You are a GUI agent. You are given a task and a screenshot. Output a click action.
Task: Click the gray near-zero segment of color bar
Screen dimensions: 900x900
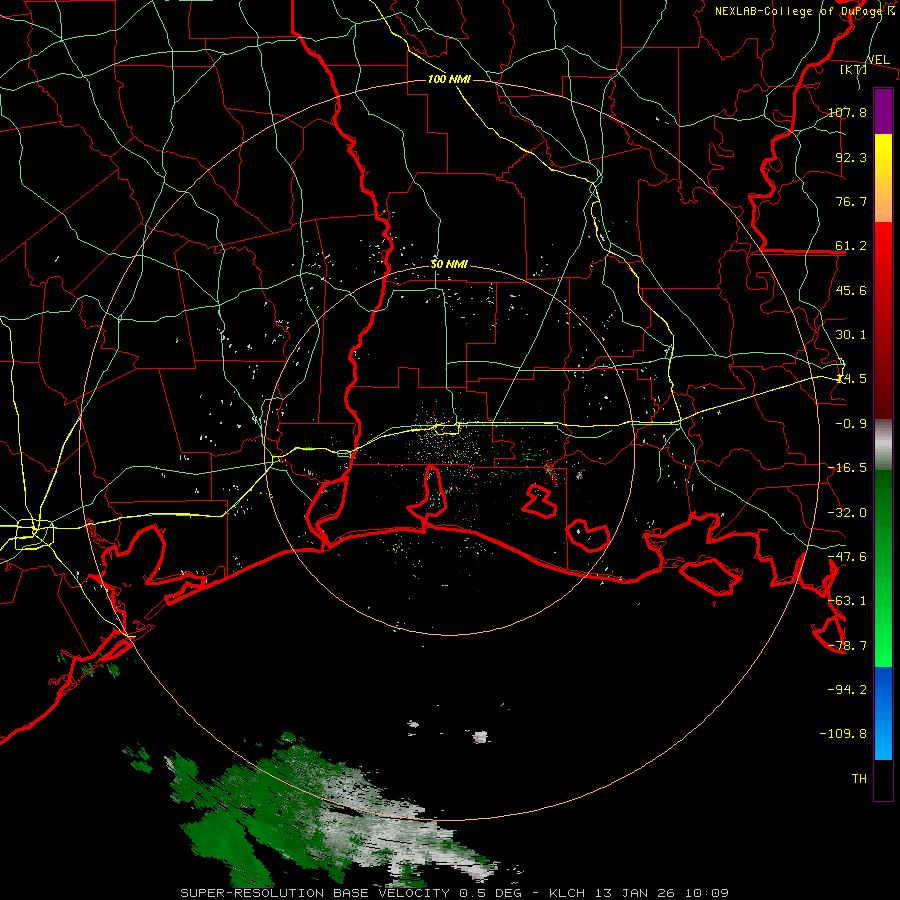tap(883, 445)
